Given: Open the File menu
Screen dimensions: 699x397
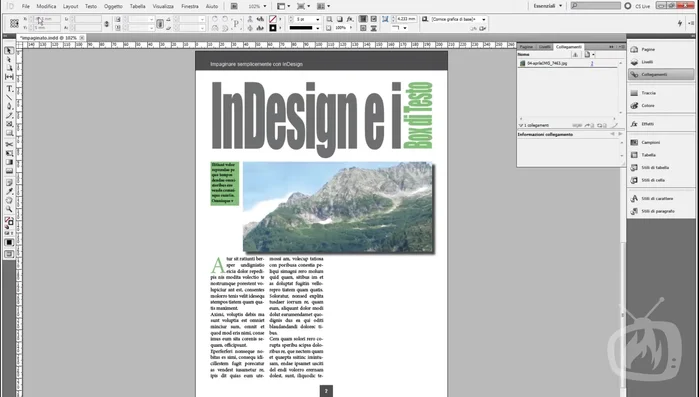Looking at the screenshot, I should tap(26, 6).
